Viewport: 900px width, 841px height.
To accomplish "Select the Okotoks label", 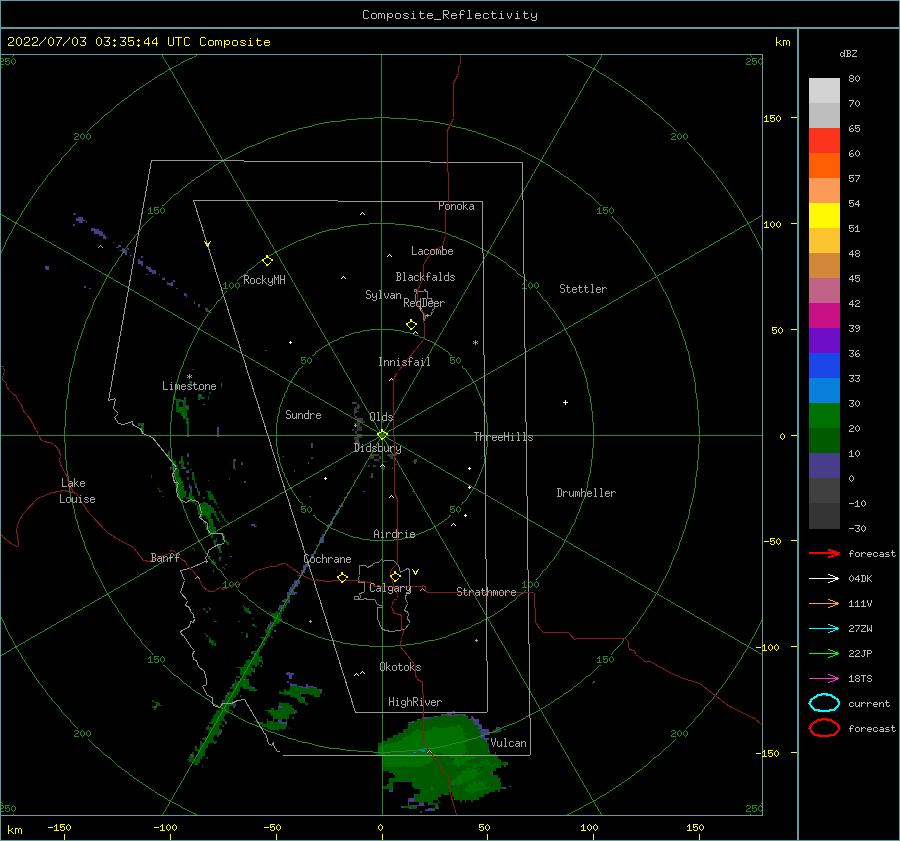I will click(400, 667).
